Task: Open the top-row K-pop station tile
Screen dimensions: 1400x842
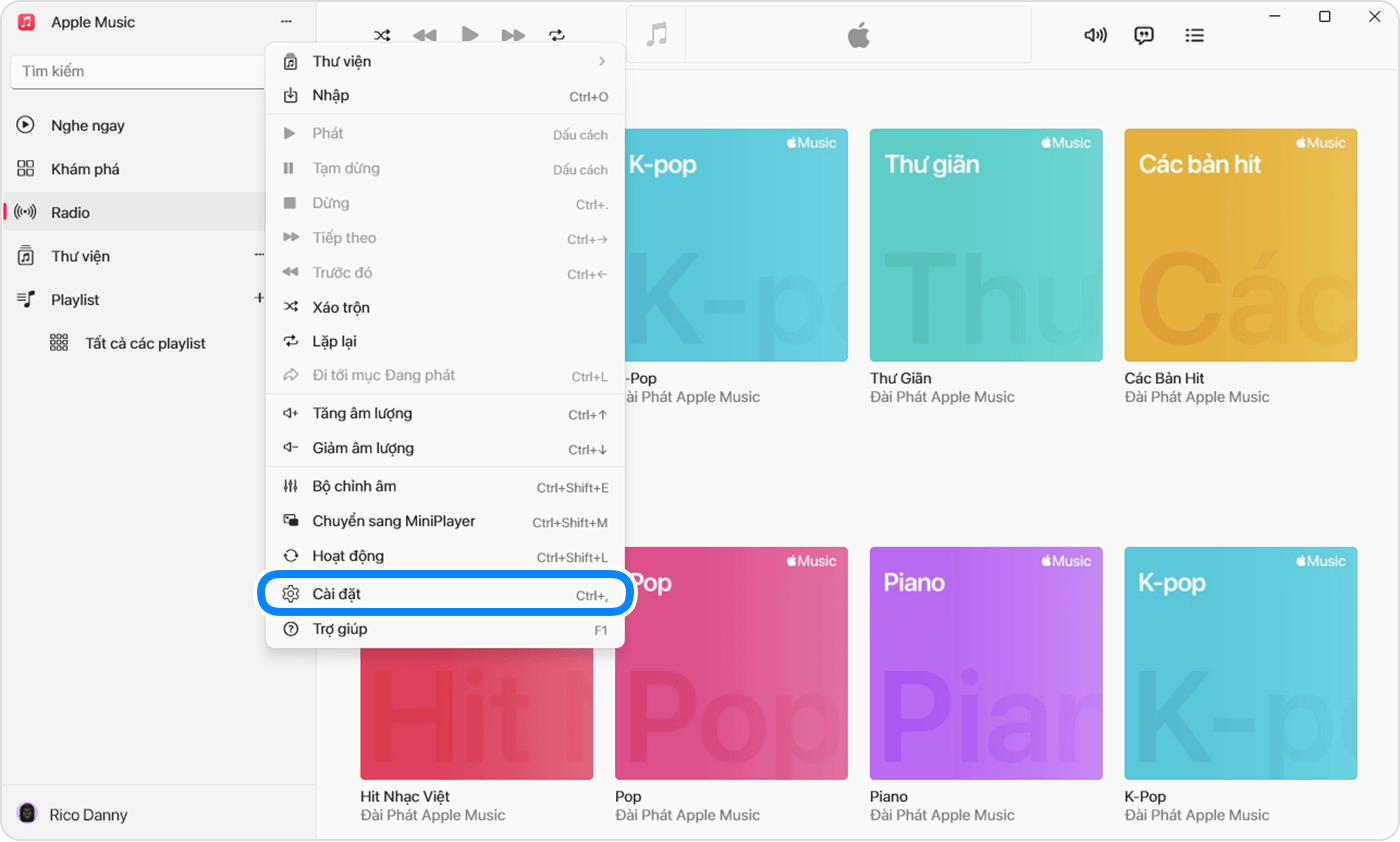Action: click(x=736, y=245)
